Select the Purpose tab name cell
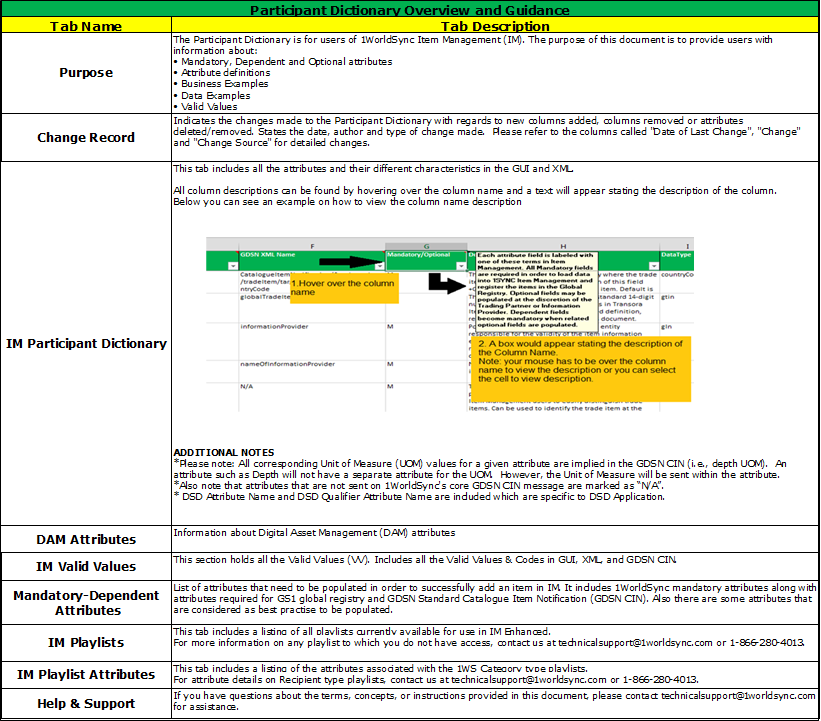The width and height of the screenshot is (821, 721). click(x=86, y=73)
